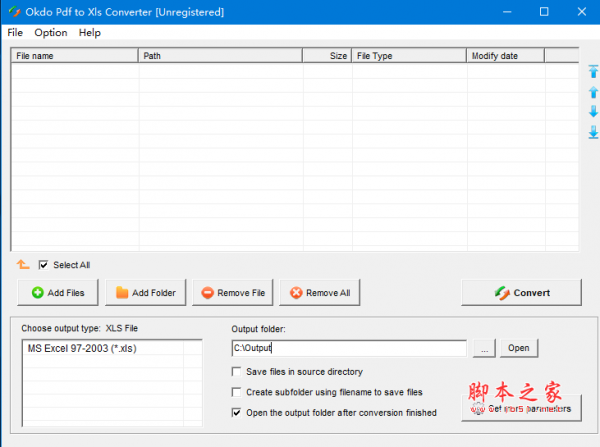The height and width of the screenshot is (447, 600).
Task: Enable Save files in source directory
Action: pos(236,372)
